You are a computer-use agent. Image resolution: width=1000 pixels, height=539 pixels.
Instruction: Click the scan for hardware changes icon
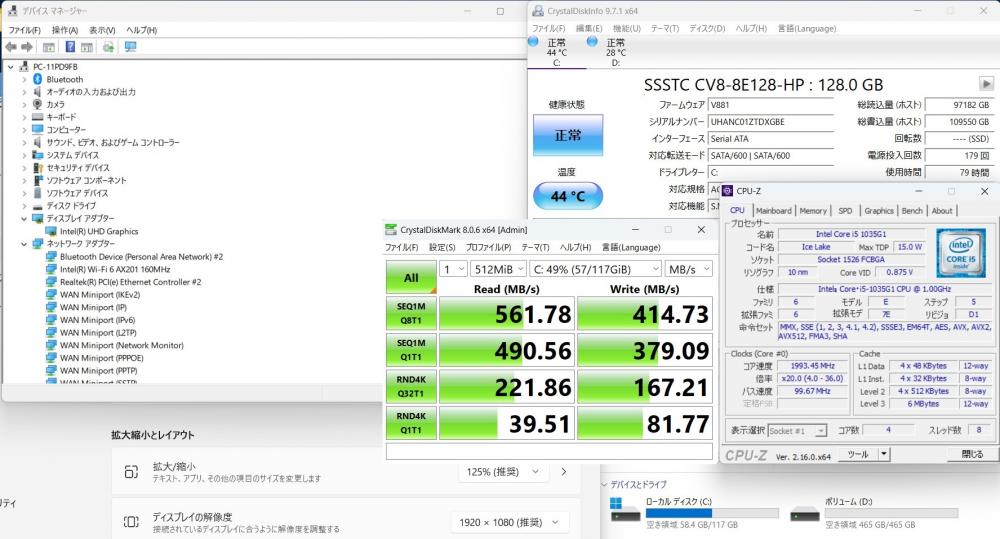pyautogui.click(x=130, y=47)
